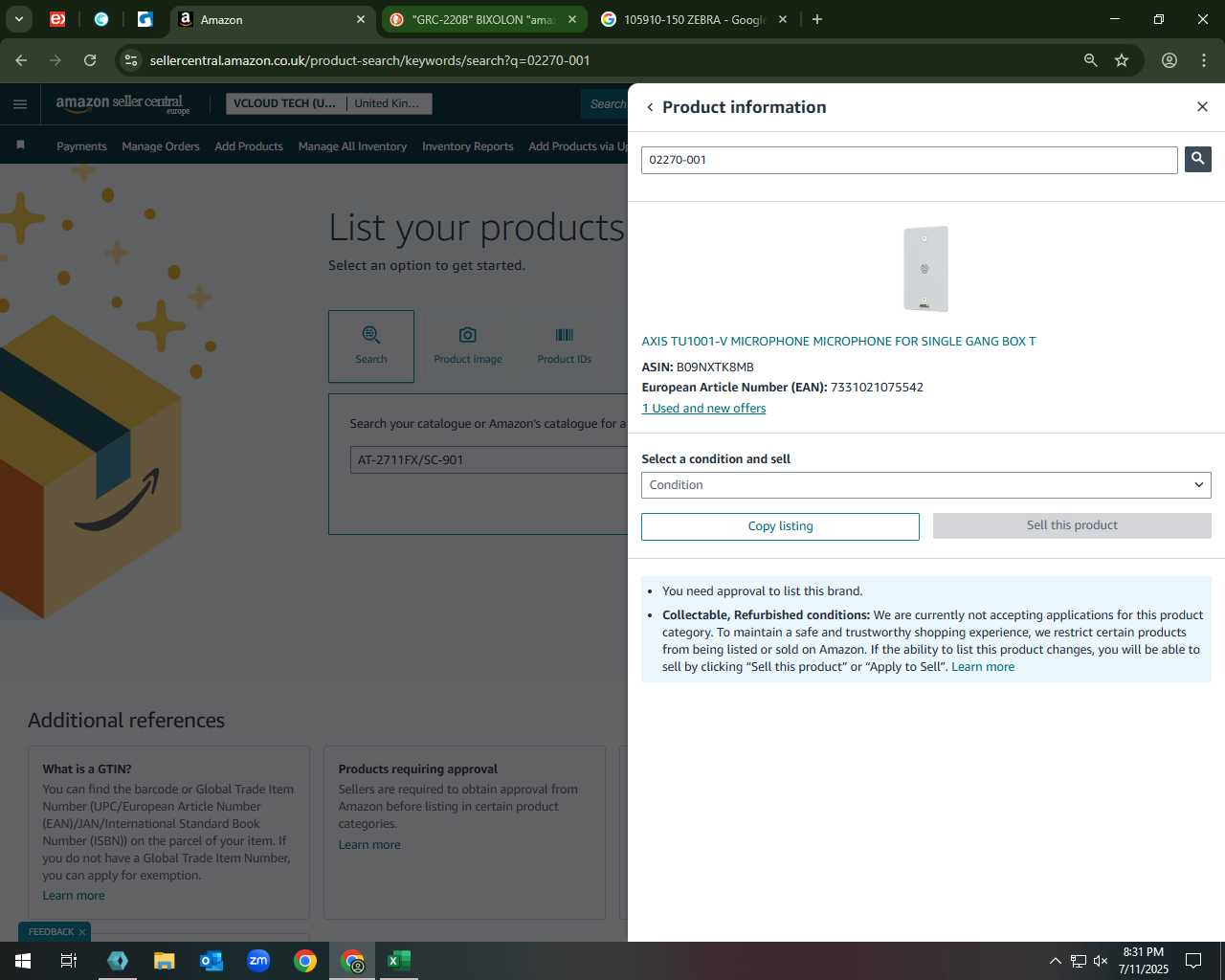
Task: Click the Amazon Seller Central logo
Action: tap(122, 104)
